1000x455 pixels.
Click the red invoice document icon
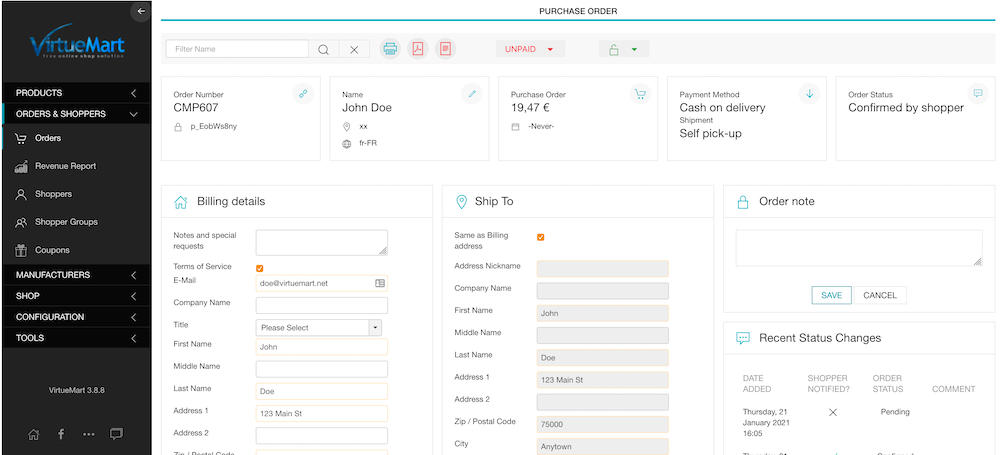coord(445,49)
